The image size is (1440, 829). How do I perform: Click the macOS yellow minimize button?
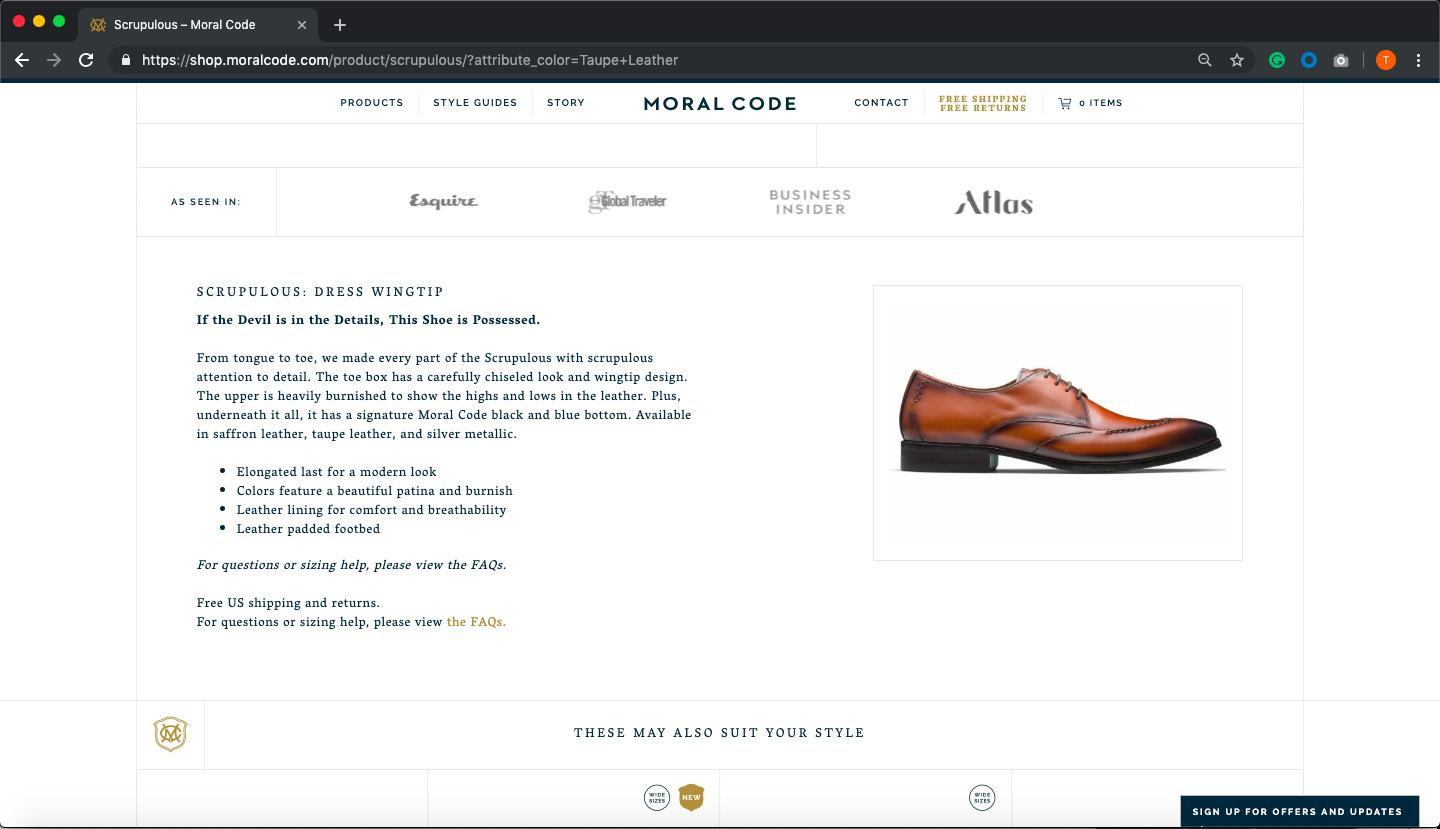point(39,21)
